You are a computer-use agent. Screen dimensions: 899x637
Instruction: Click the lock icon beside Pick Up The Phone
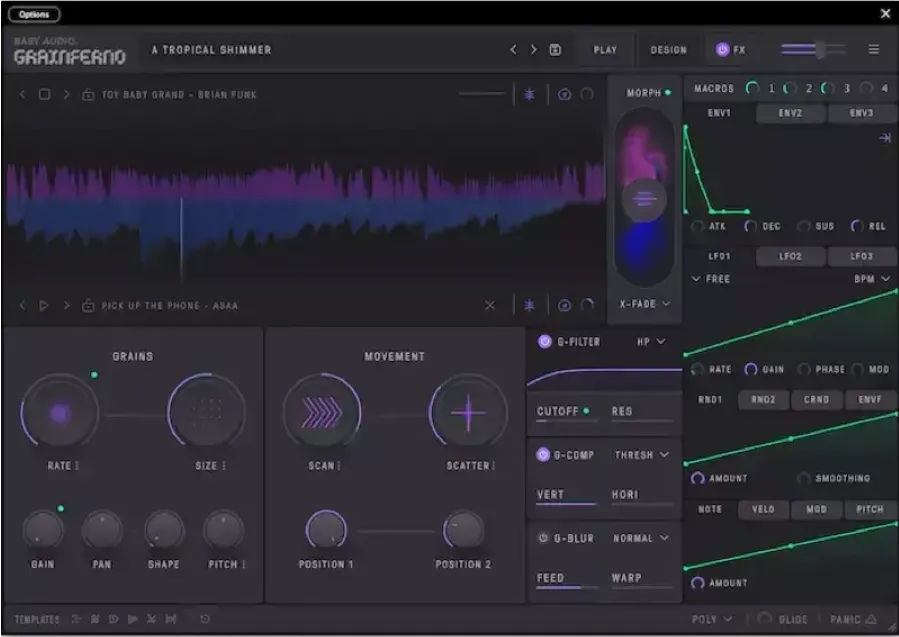(88, 306)
